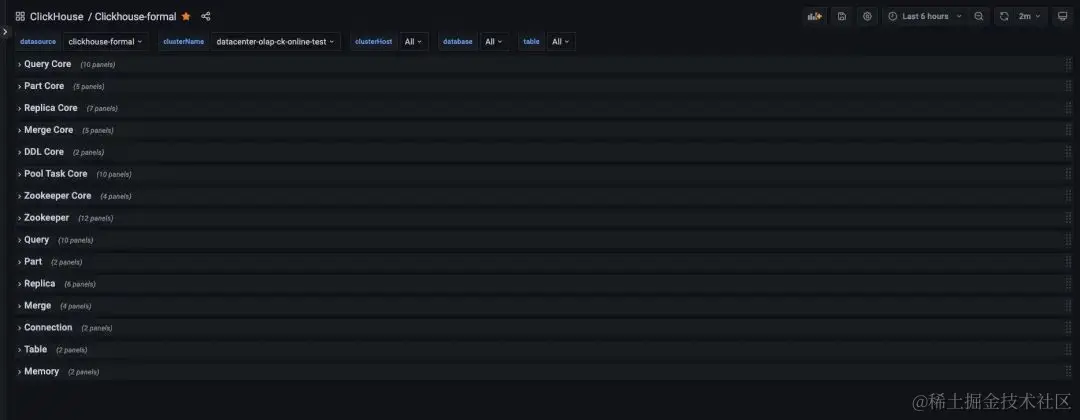This screenshot has width=1080, height=420.
Task: Expand the DDL Core row
Action: [43, 151]
